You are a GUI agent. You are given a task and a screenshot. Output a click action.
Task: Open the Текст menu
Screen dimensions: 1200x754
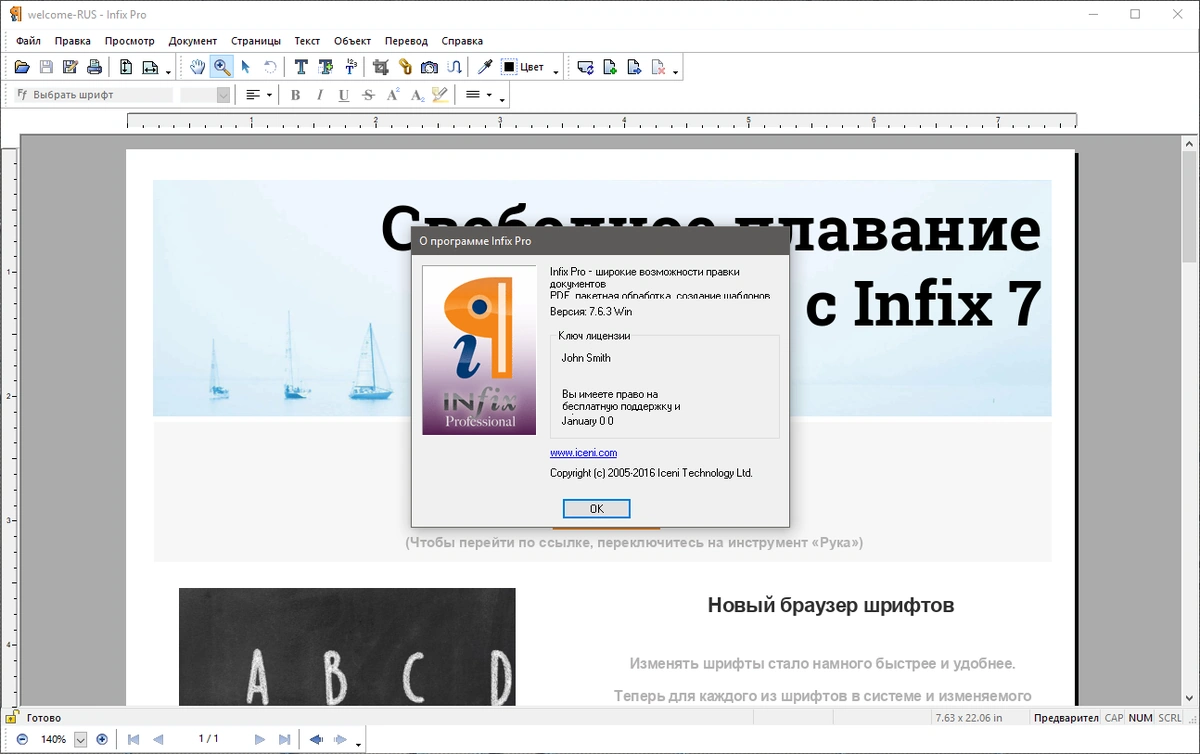coord(307,41)
